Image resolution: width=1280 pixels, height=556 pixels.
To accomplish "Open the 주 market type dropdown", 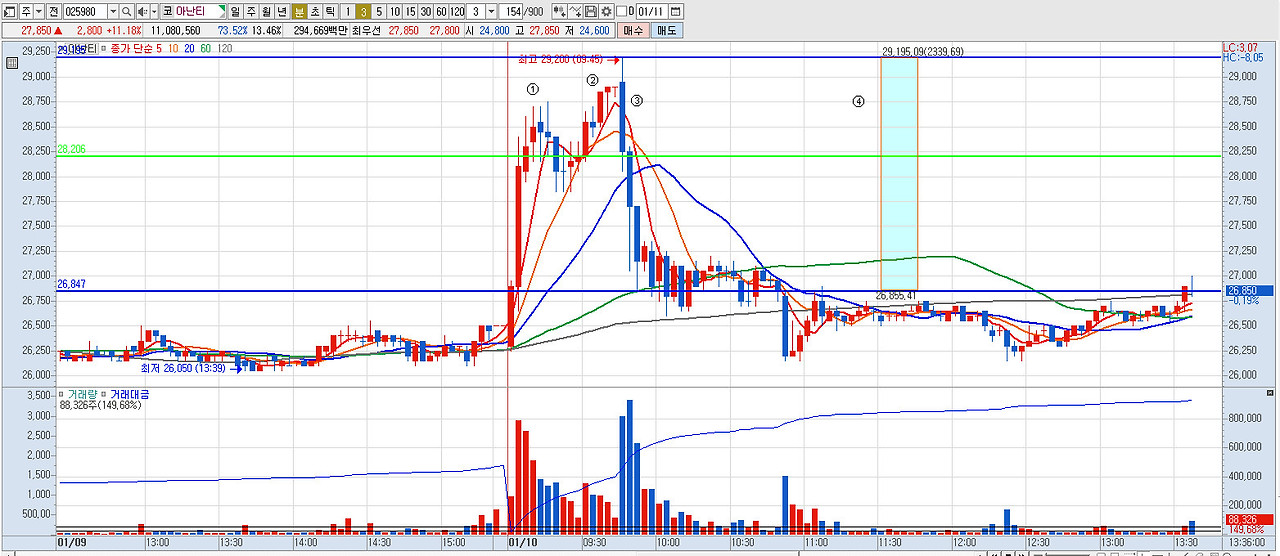I will [x=32, y=12].
